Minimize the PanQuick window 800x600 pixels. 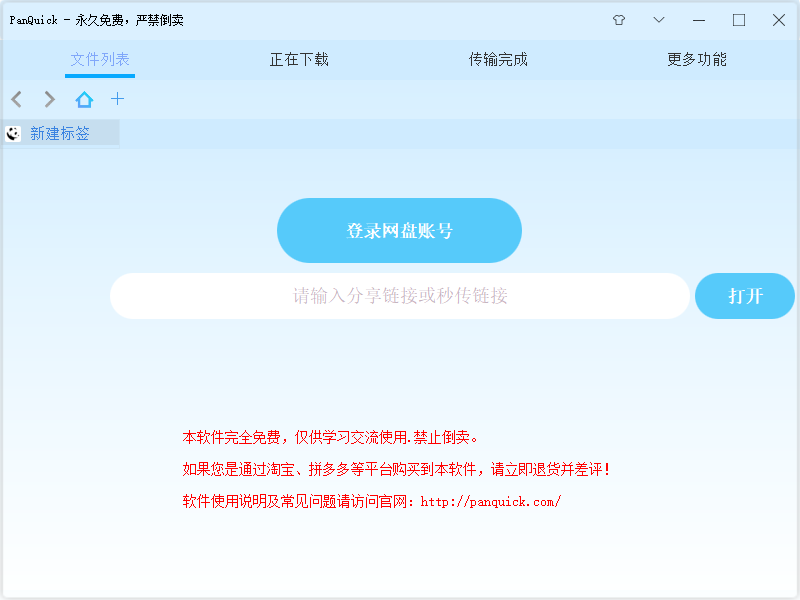pos(699,20)
